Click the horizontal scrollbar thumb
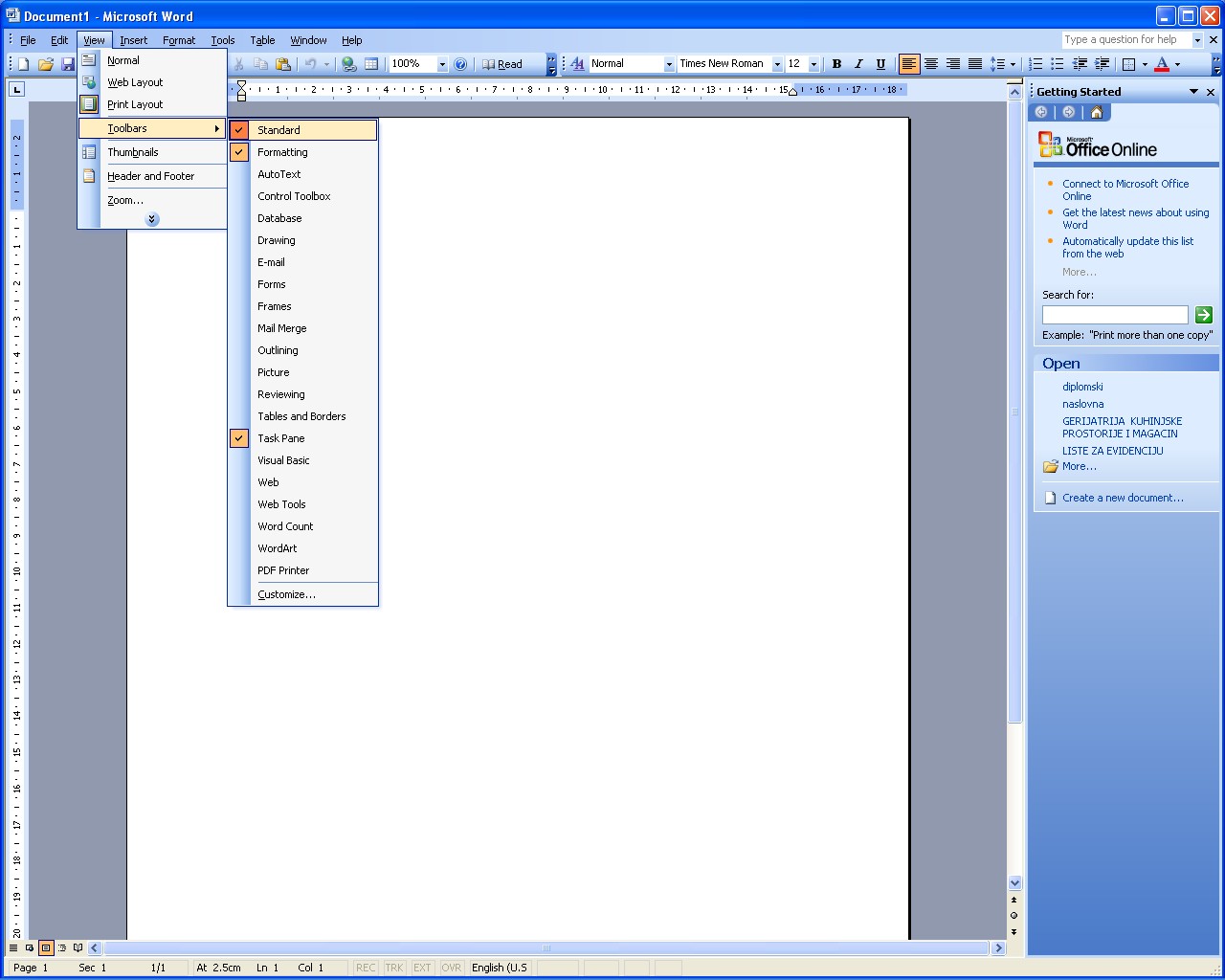 [546, 948]
